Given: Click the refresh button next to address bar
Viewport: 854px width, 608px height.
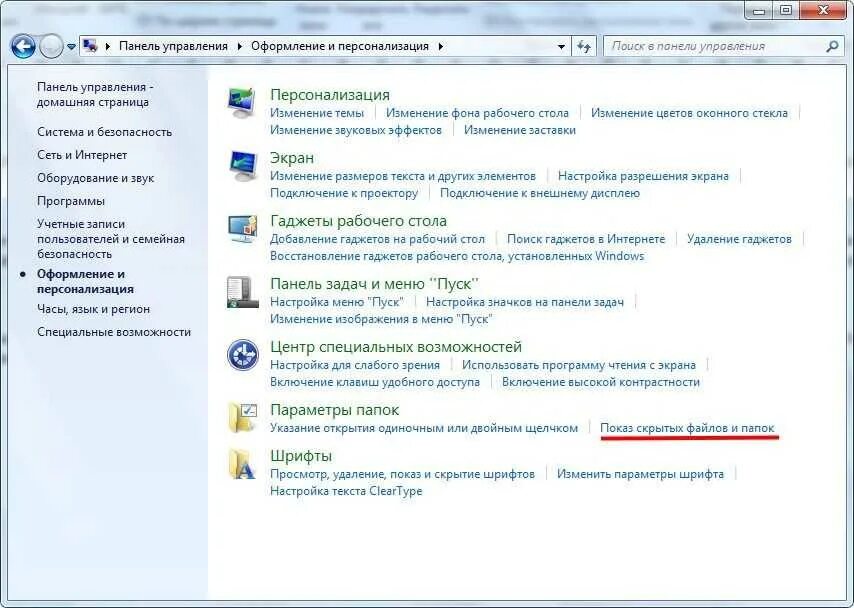Looking at the screenshot, I should coord(584,47).
